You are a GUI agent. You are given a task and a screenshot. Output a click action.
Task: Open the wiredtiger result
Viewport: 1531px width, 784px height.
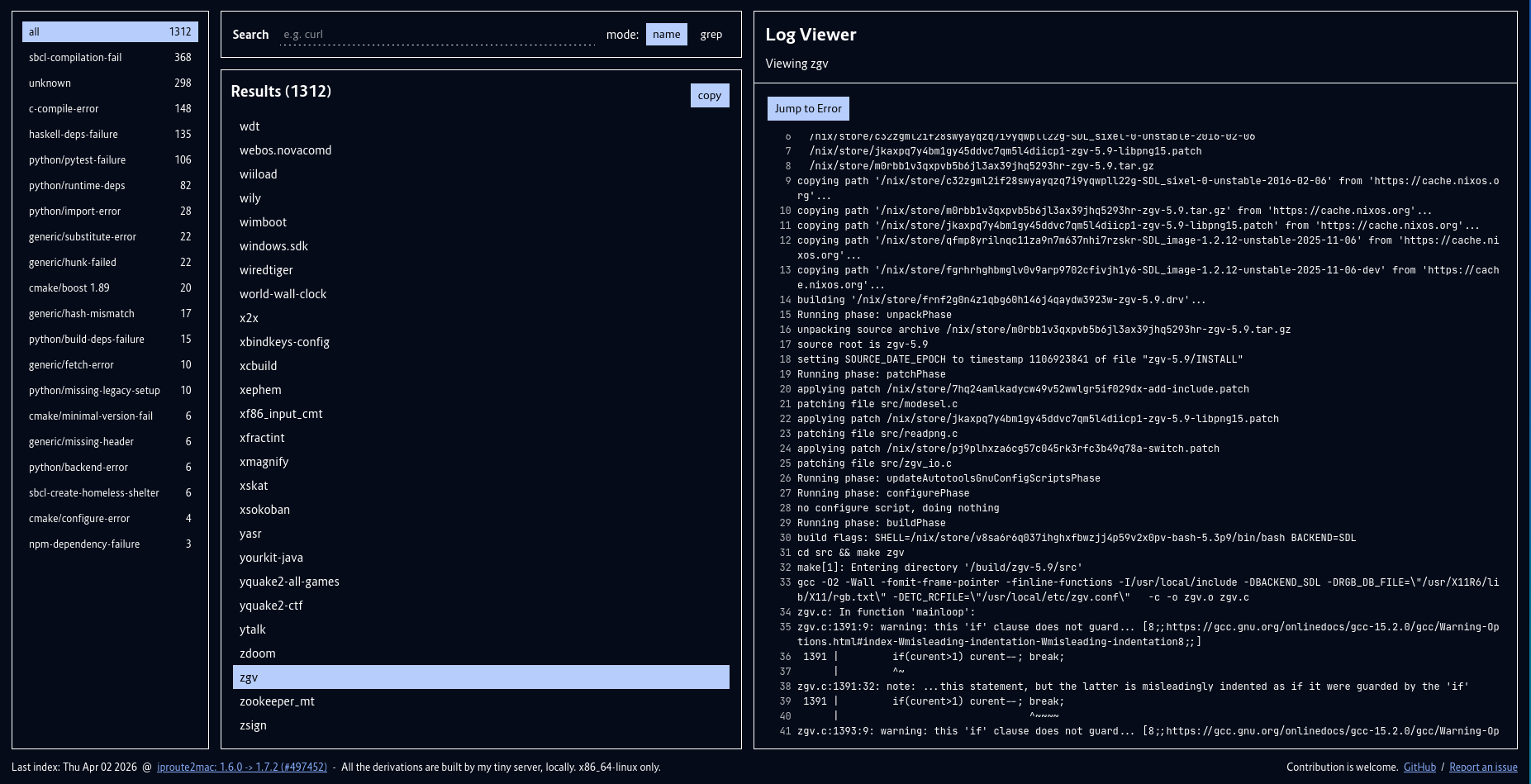[x=266, y=270]
